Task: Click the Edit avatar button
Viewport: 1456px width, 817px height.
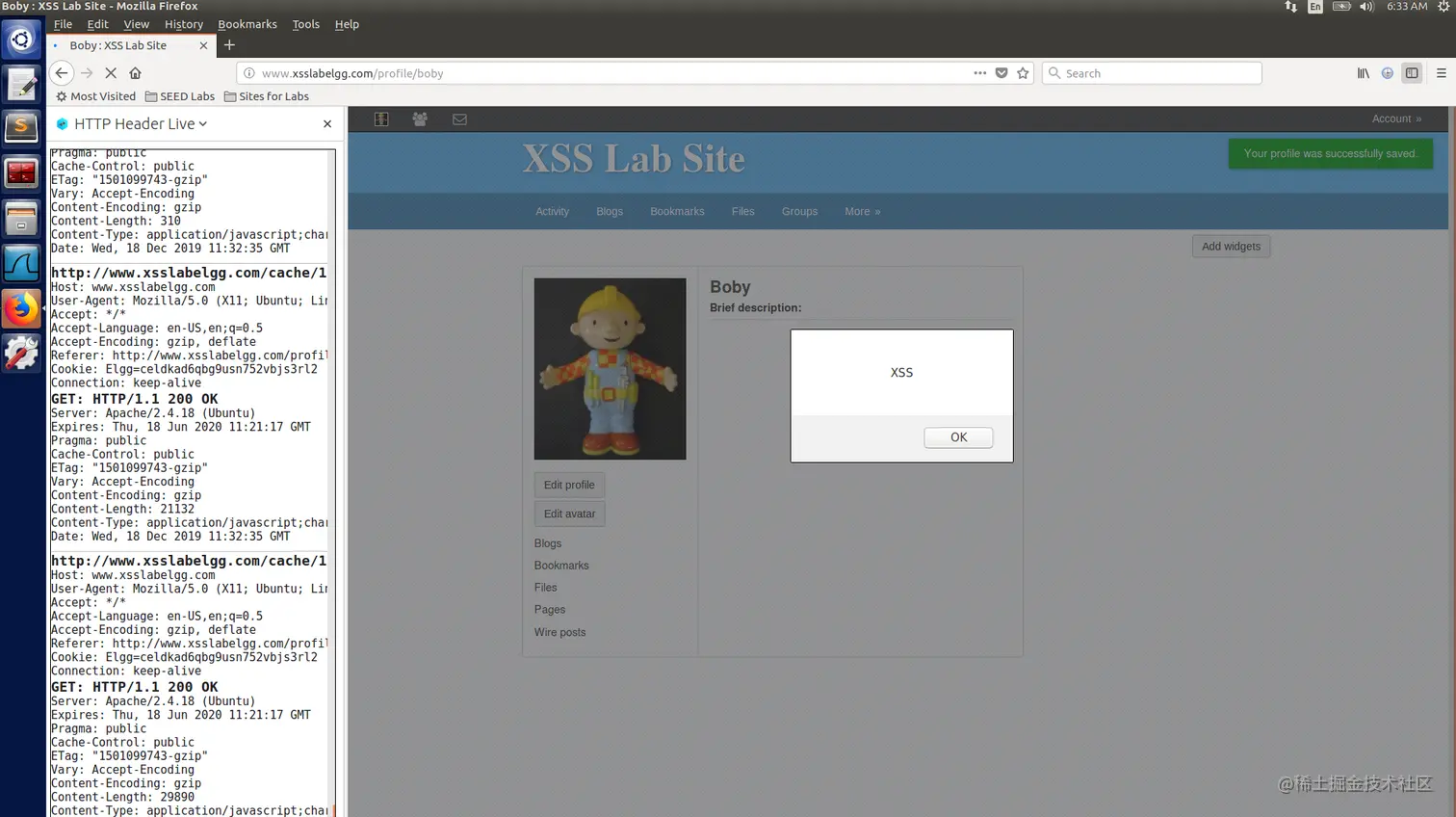Action: click(569, 514)
